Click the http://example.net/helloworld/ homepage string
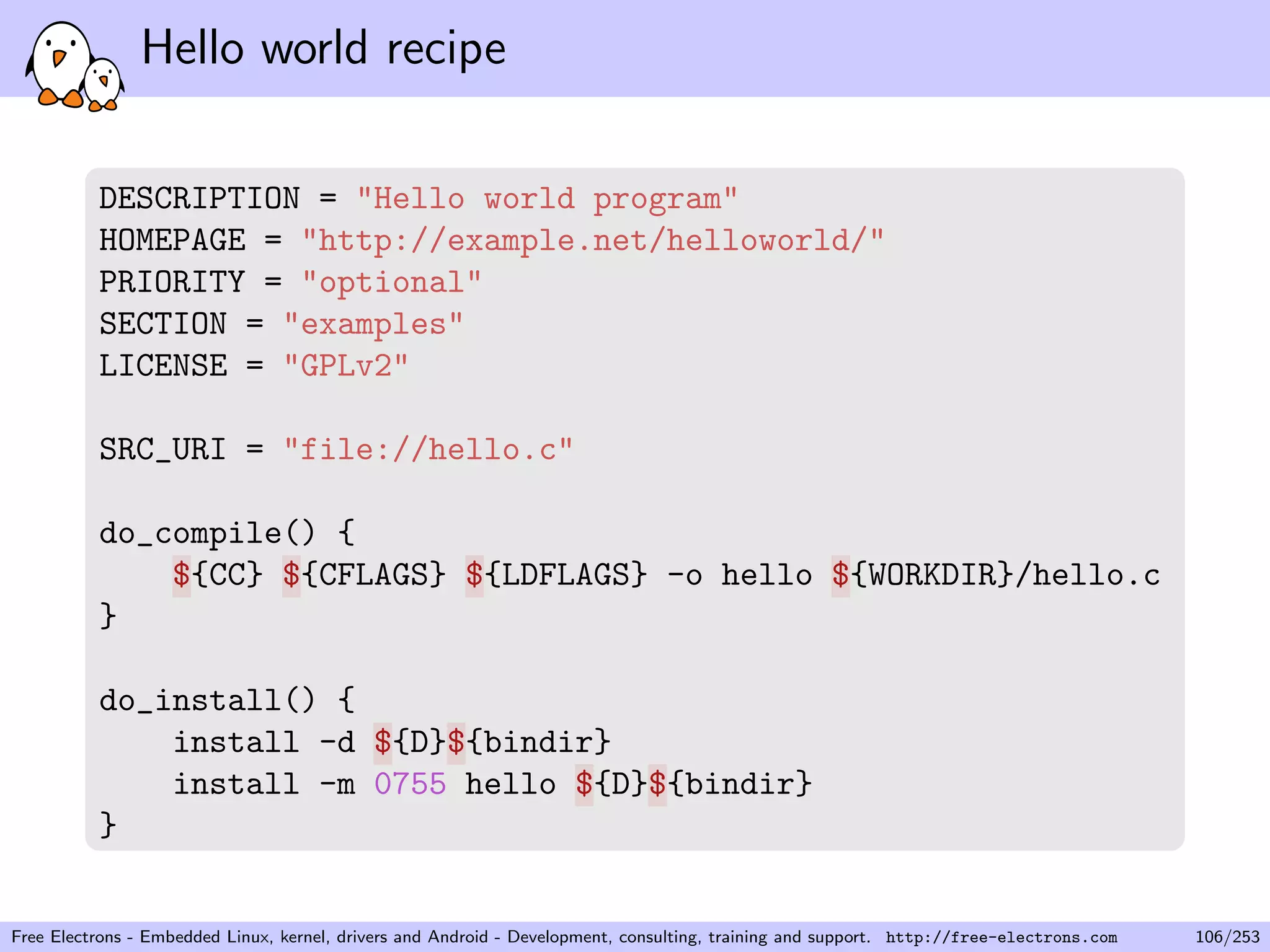The image size is (1270, 952). 592,240
